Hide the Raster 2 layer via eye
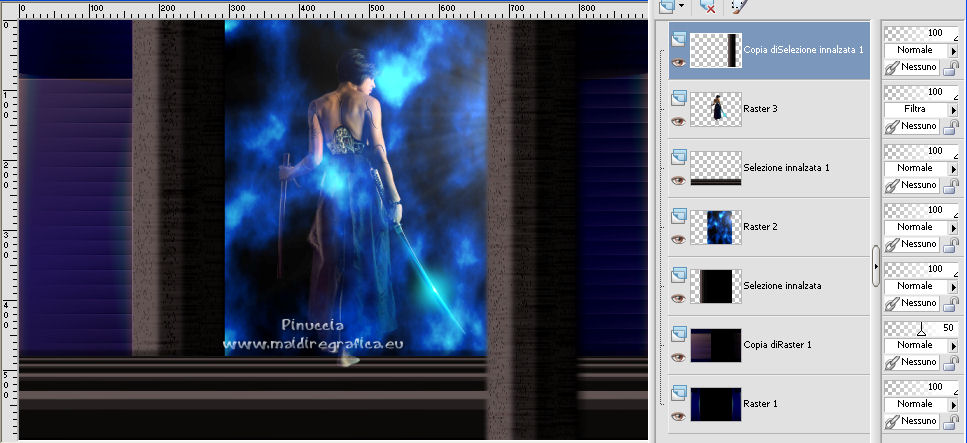This screenshot has height=443, width=967. pos(678,239)
